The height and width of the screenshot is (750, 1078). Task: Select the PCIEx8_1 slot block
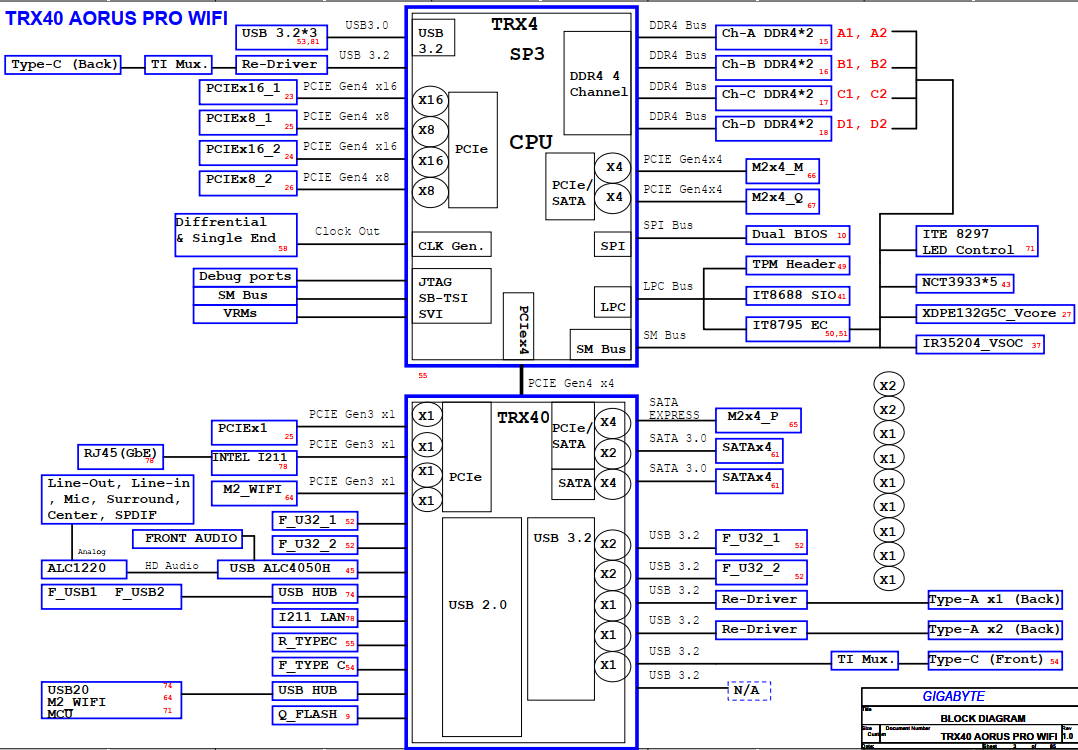coord(248,122)
